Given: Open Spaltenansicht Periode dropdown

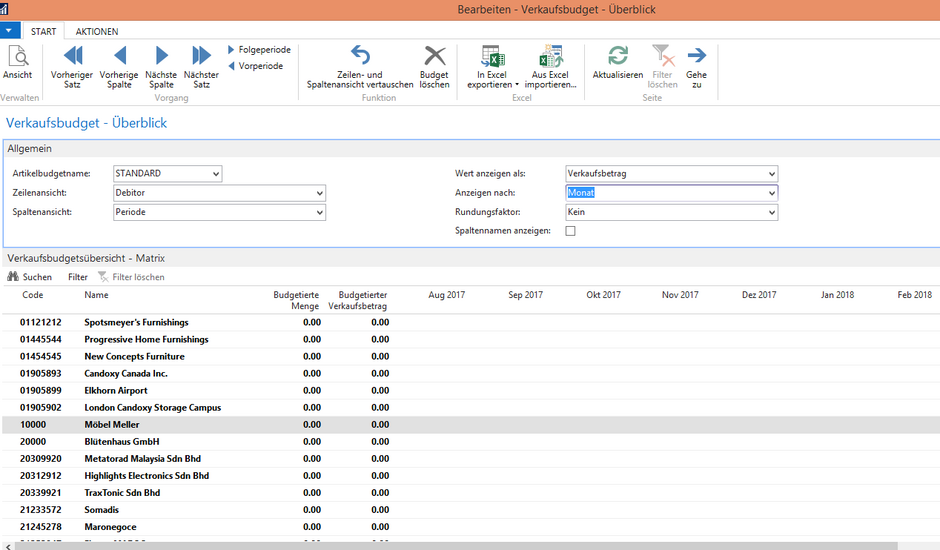Looking at the screenshot, I should pos(320,212).
